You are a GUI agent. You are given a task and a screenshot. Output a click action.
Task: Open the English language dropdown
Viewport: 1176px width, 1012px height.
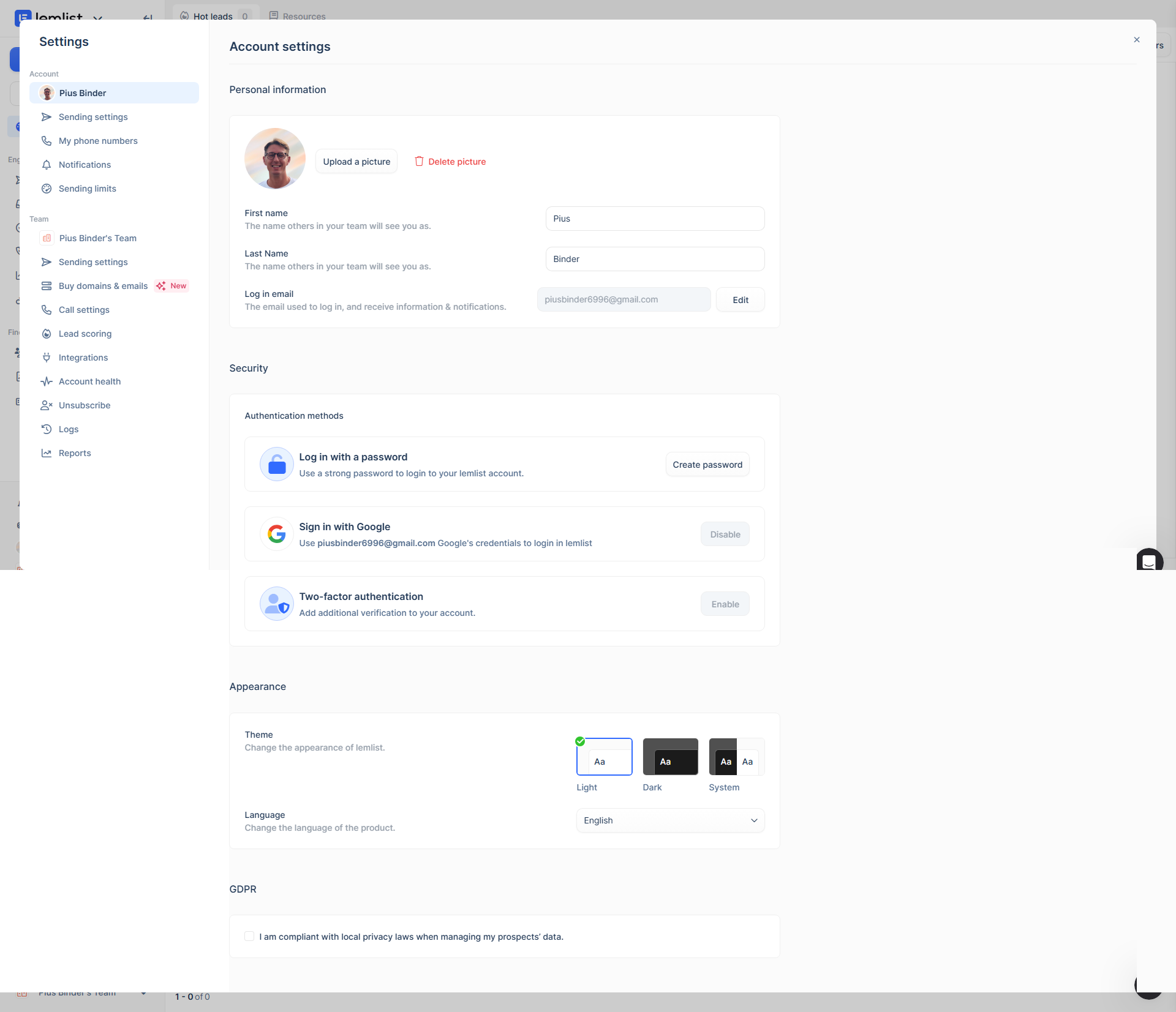[x=670, y=820]
